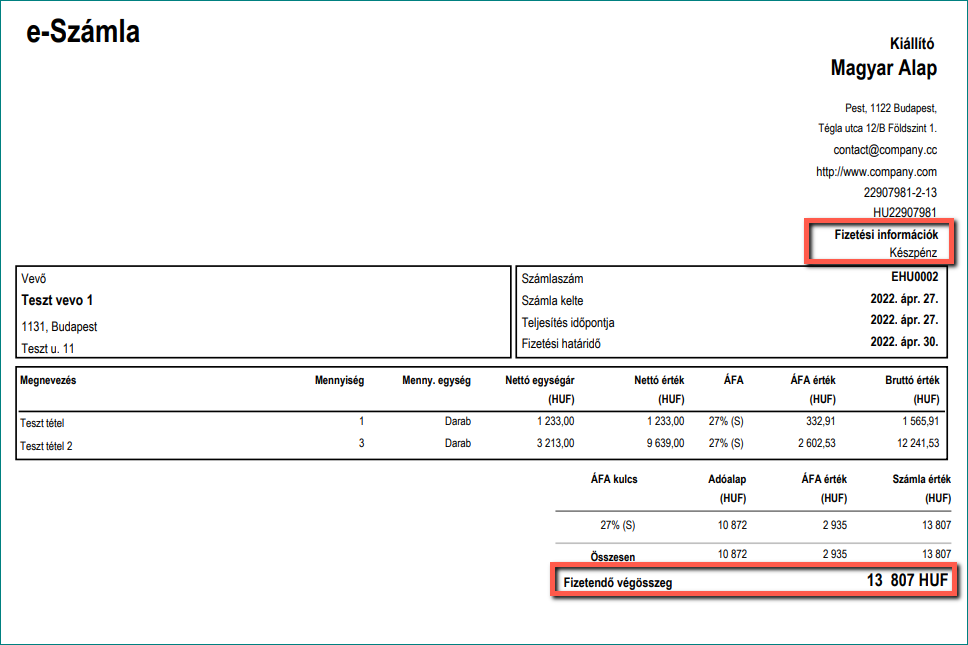The height and width of the screenshot is (645, 968).
Task: Click gross value 1 565,91
Action: [920, 421]
